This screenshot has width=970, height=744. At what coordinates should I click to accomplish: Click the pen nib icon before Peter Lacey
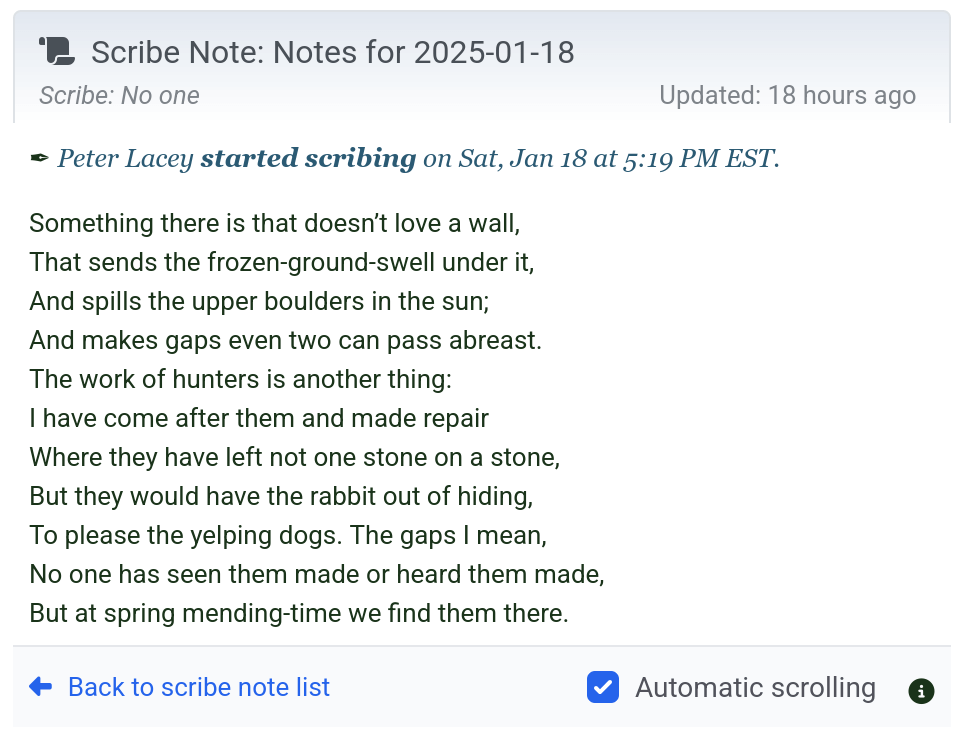(39, 159)
